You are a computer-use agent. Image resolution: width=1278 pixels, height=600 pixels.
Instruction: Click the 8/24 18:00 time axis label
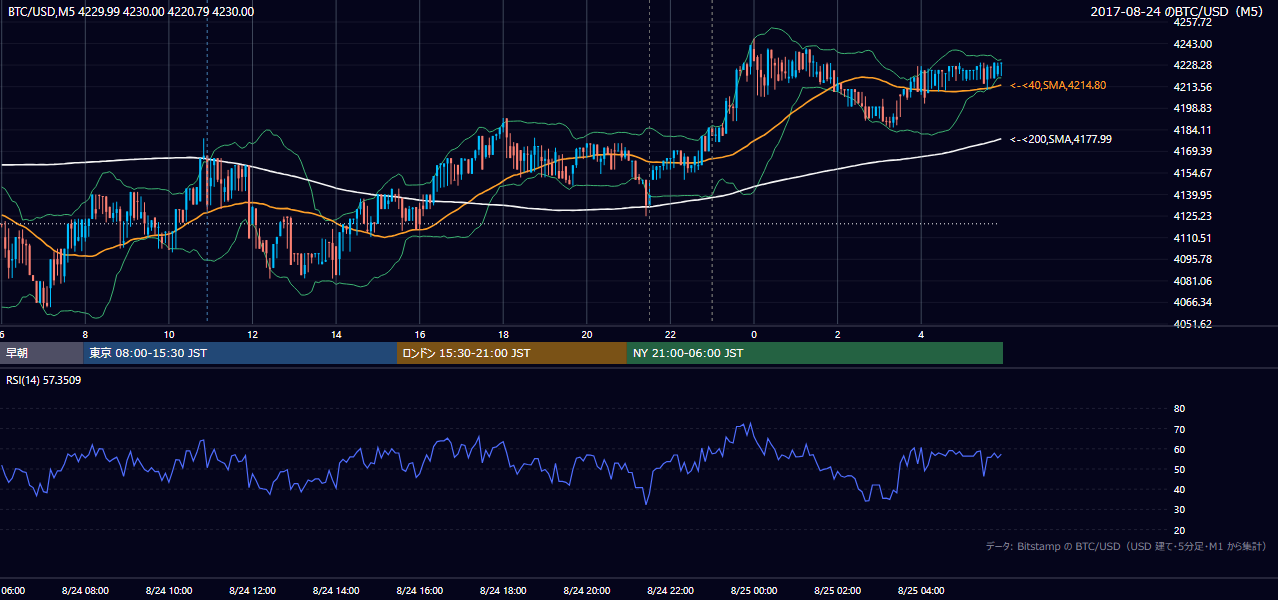coord(503,591)
